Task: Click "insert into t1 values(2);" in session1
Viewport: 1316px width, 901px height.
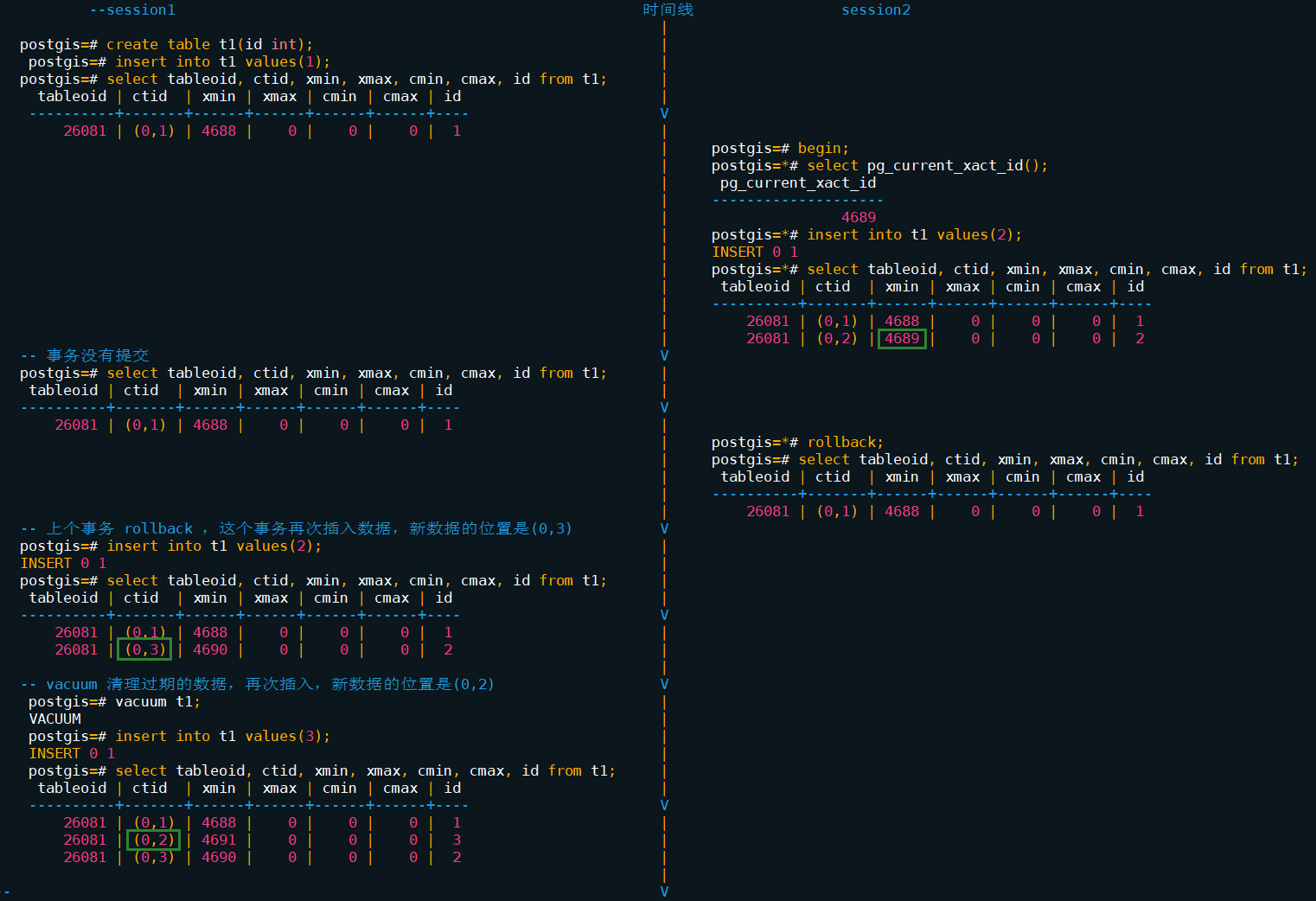Action: [x=214, y=546]
